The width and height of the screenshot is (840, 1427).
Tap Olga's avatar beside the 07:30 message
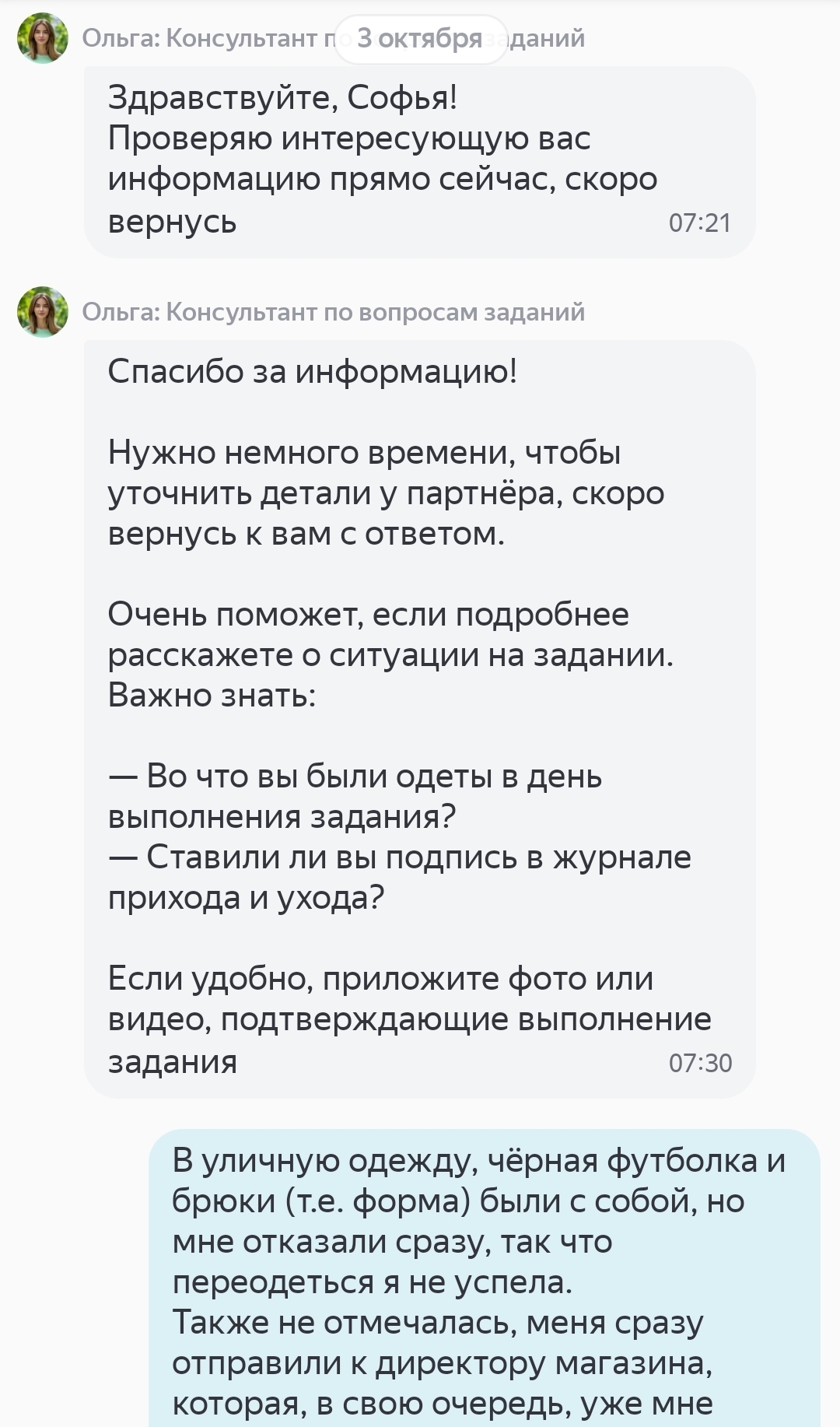pyautogui.click(x=43, y=312)
